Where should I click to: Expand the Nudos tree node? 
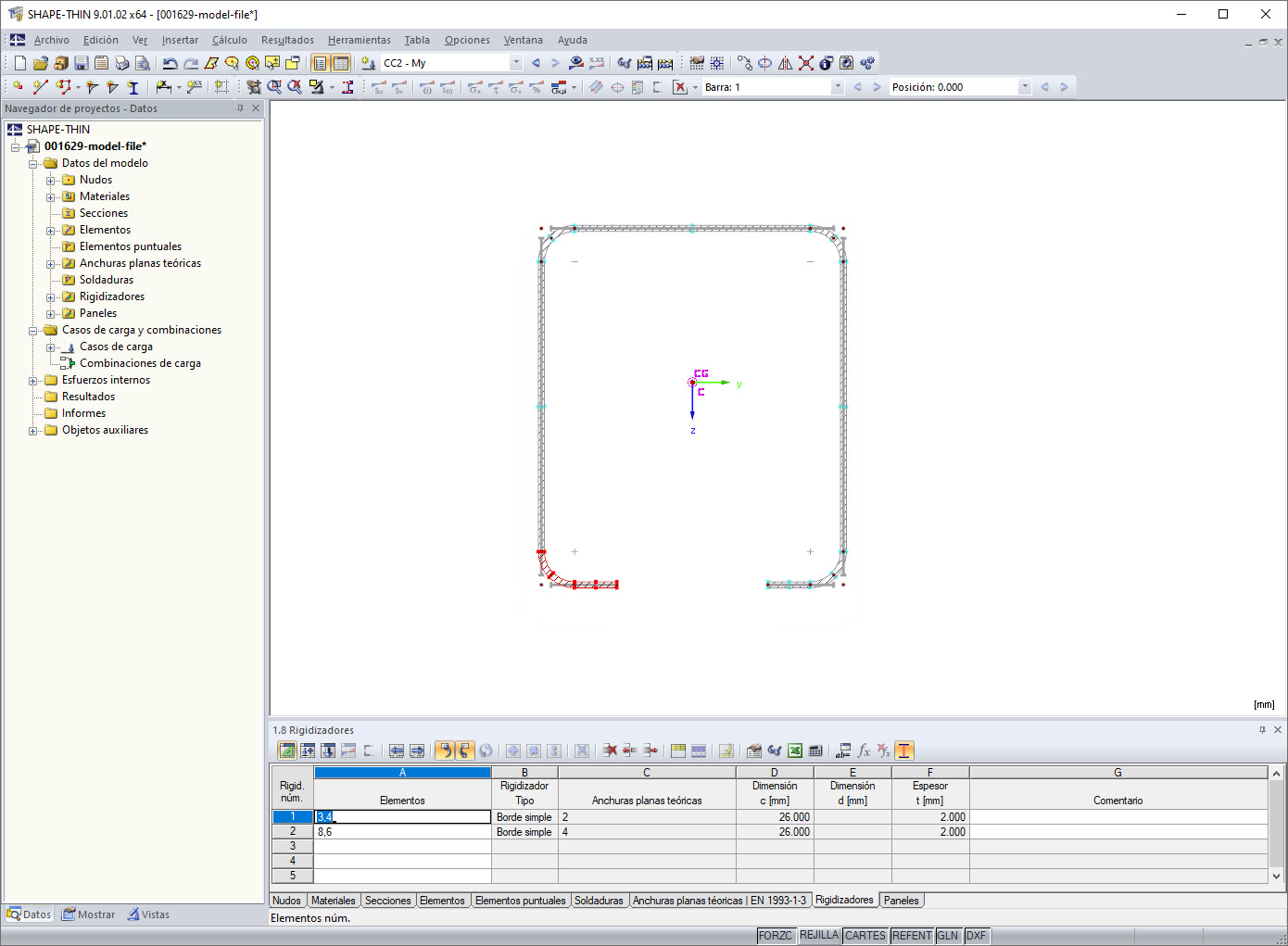[51, 181]
